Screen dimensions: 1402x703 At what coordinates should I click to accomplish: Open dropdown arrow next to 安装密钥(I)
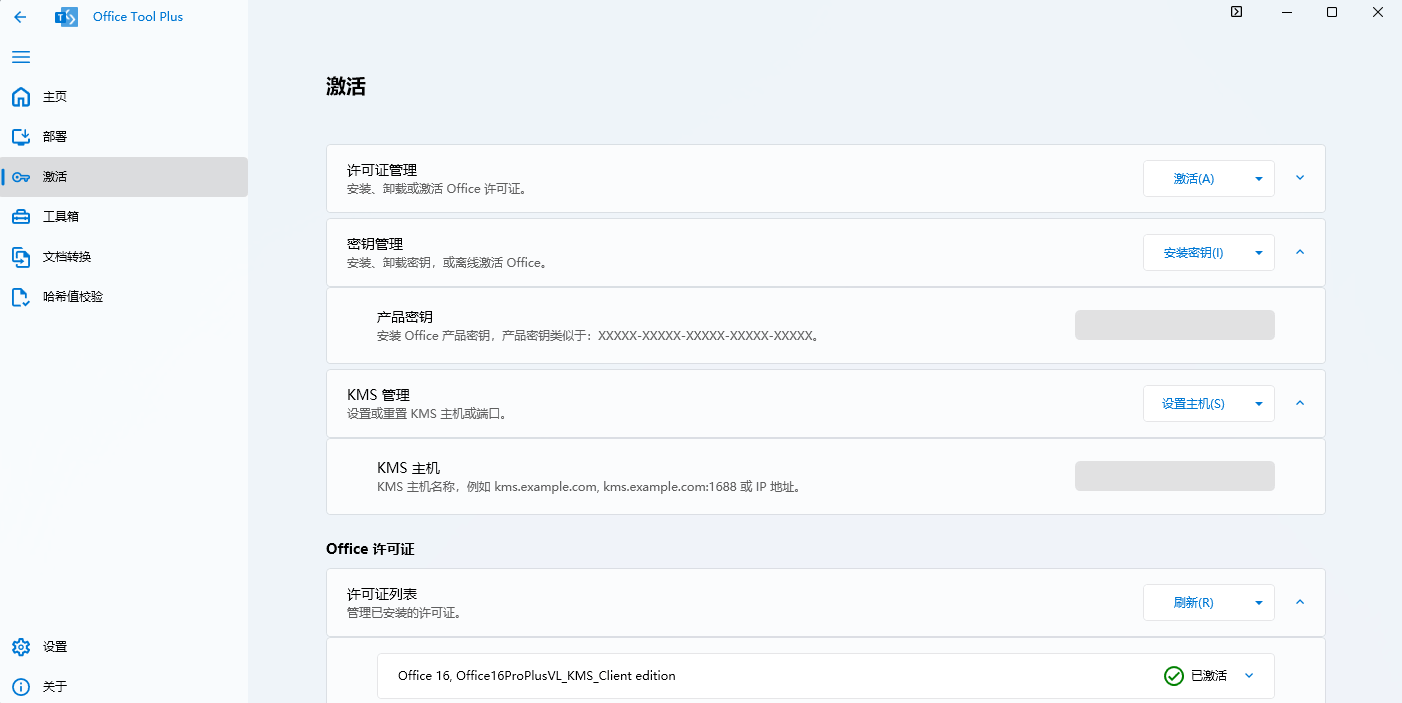click(1258, 253)
